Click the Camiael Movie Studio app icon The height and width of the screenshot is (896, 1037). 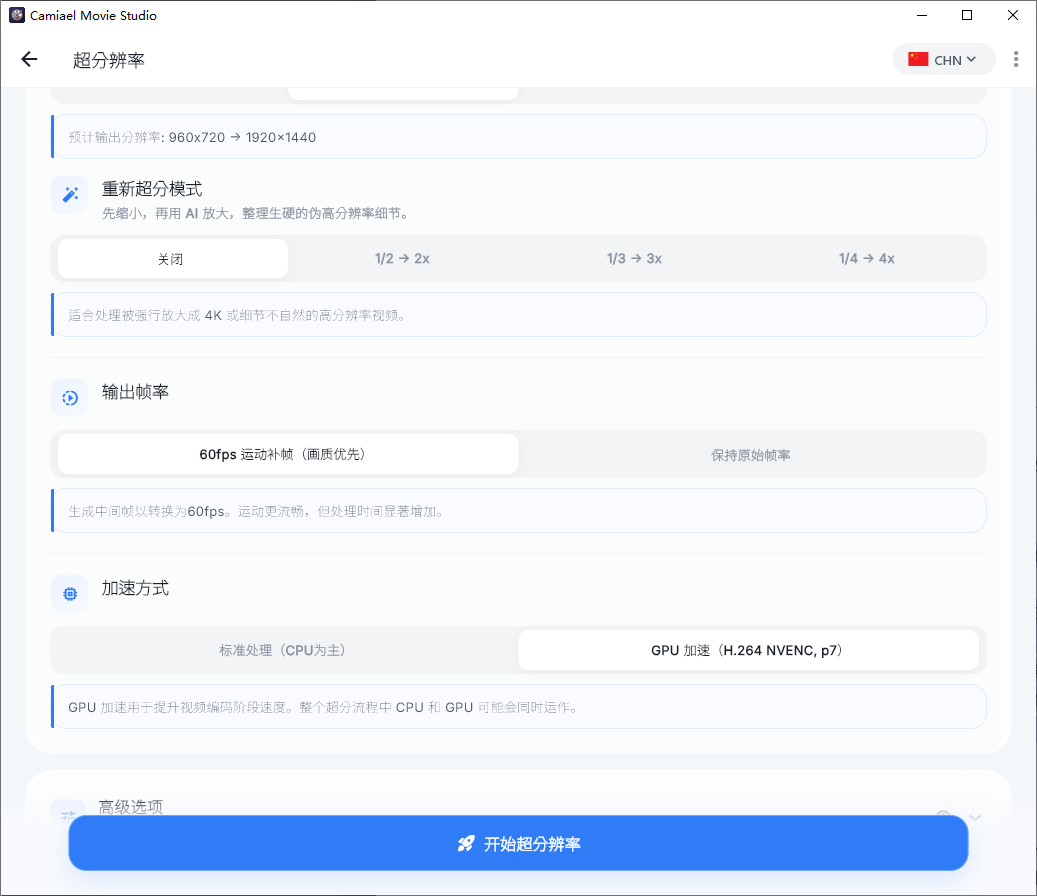point(17,15)
